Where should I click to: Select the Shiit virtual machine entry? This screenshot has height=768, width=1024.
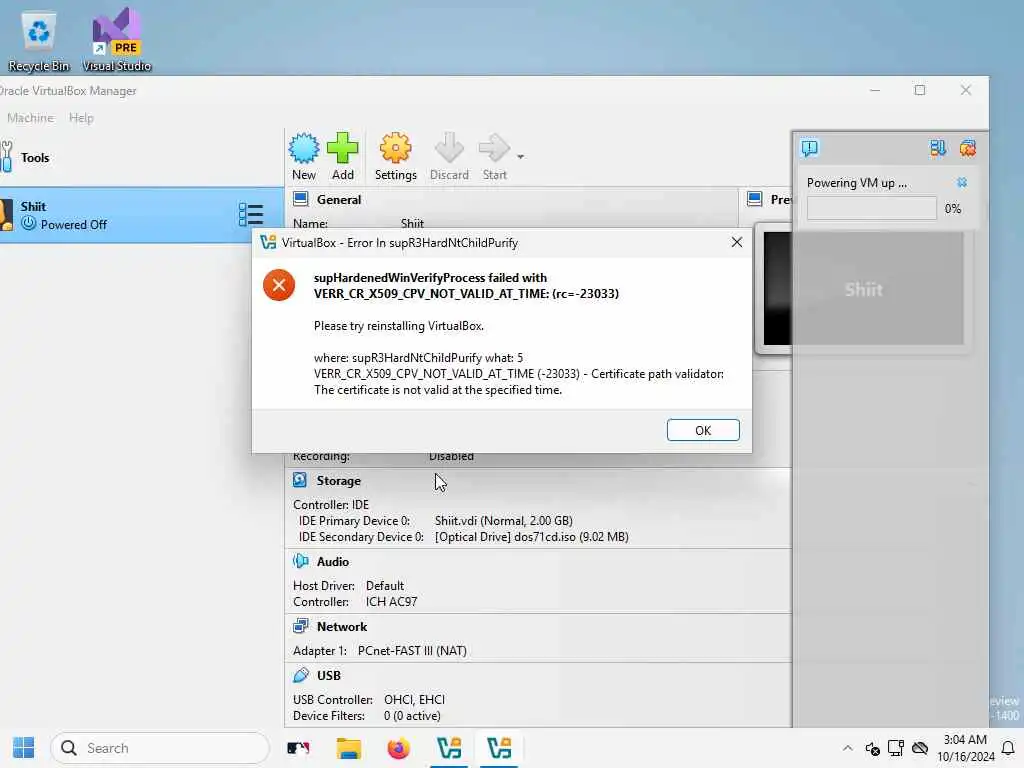[x=140, y=216]
